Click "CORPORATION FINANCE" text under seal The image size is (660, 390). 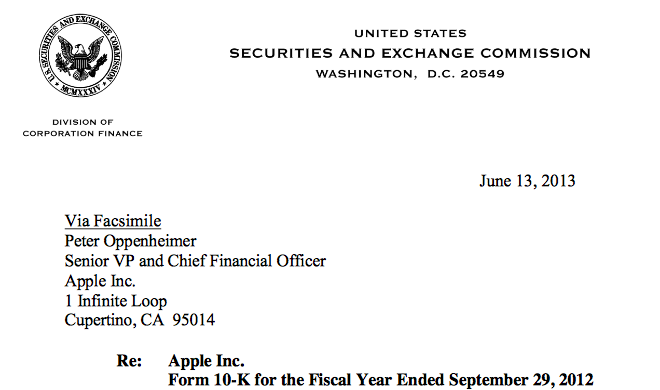point(82,133)
